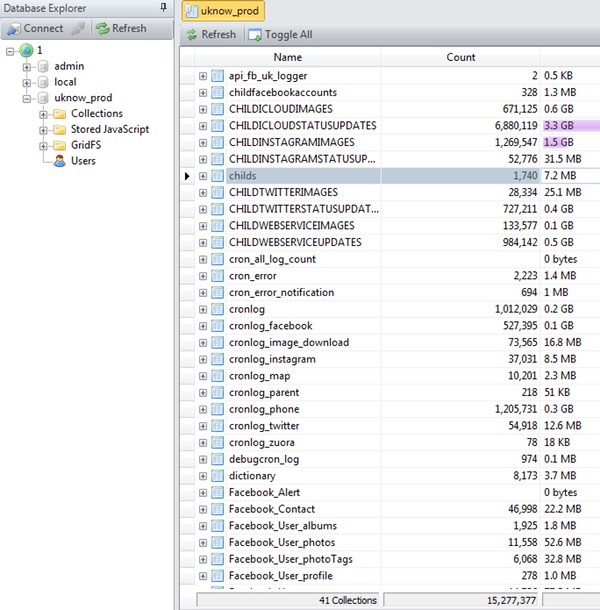
Task: Select the Facebook_User_albums collection name
Action: (x=283, y=526)
